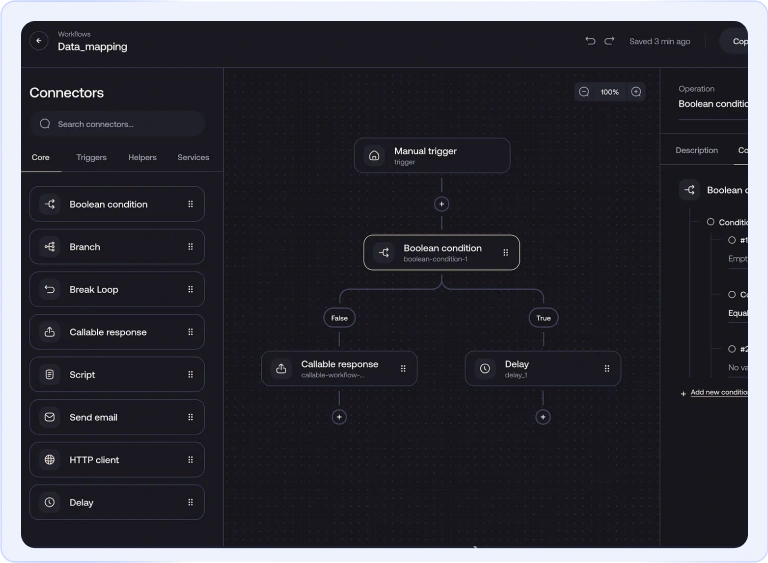Screen dimensions: 768x563
Task: Click the redo arrow icon
Action: [x=609, y=41]
